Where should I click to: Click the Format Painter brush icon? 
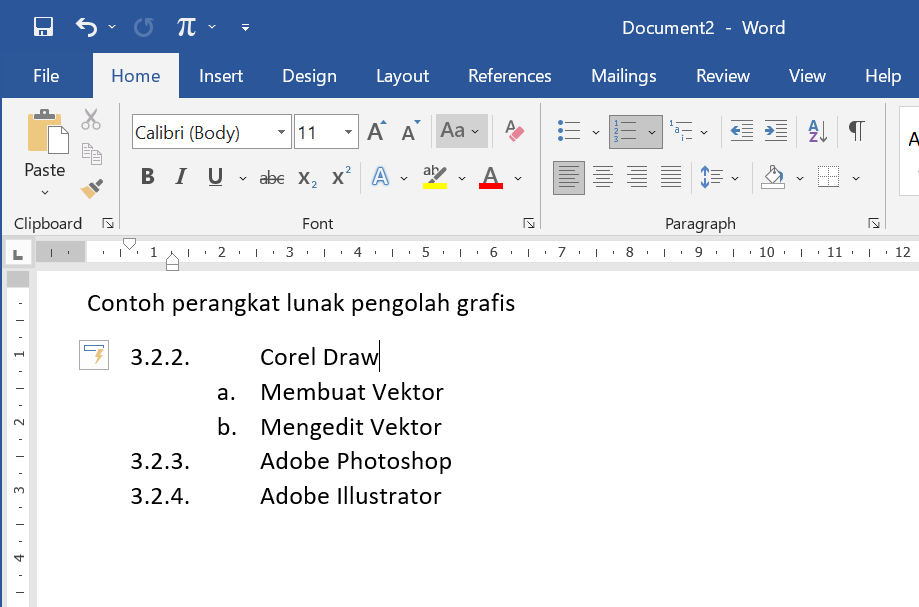[92, 189]
